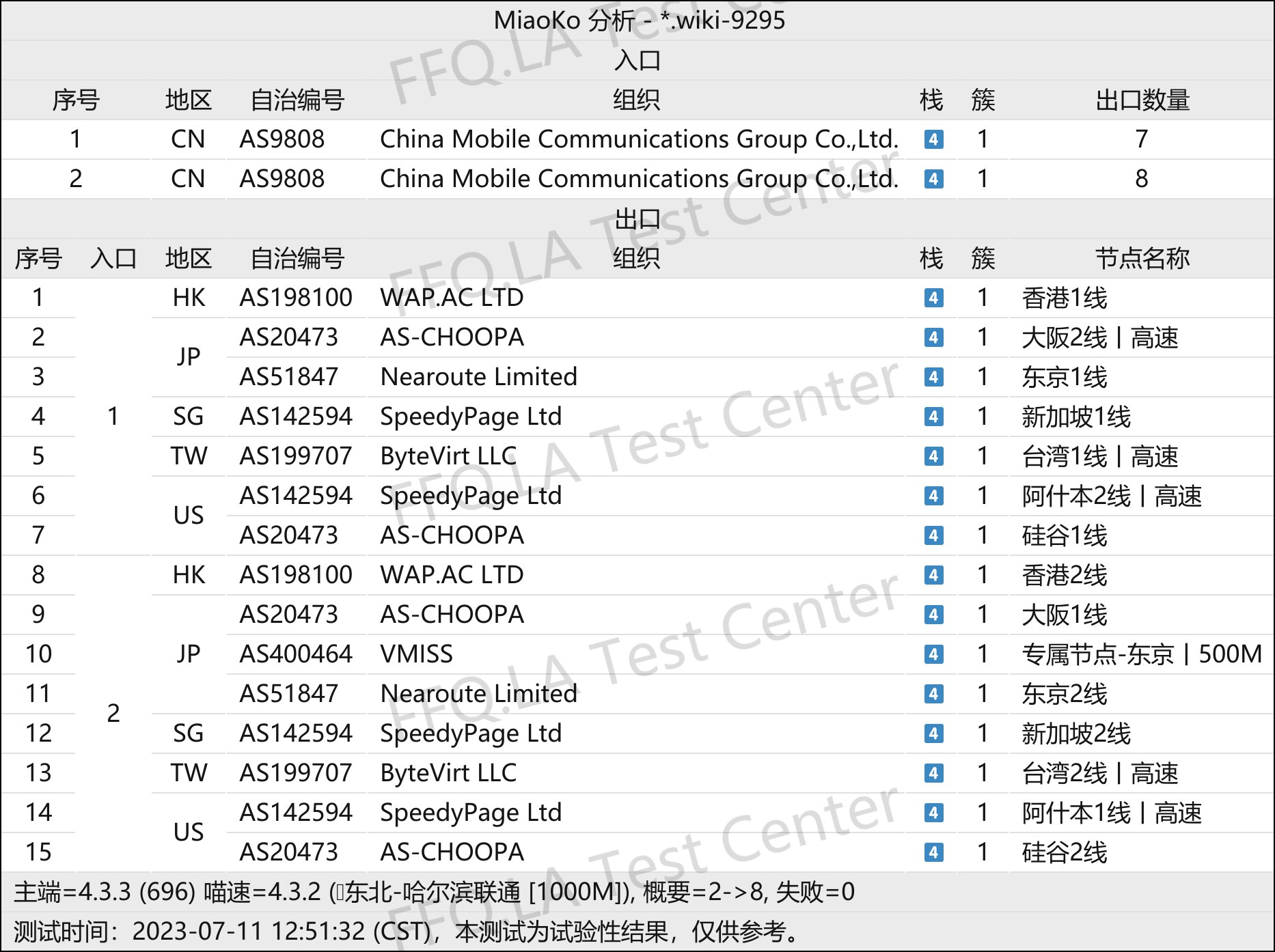Click the IPv4 icon beside 东京1线
1275x952 pixels.
point(933,377)
